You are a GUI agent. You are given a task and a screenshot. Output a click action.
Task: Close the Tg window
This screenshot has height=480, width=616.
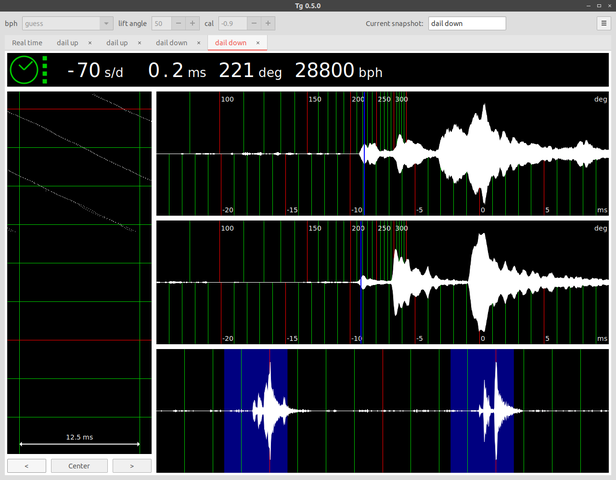(610, 5)
